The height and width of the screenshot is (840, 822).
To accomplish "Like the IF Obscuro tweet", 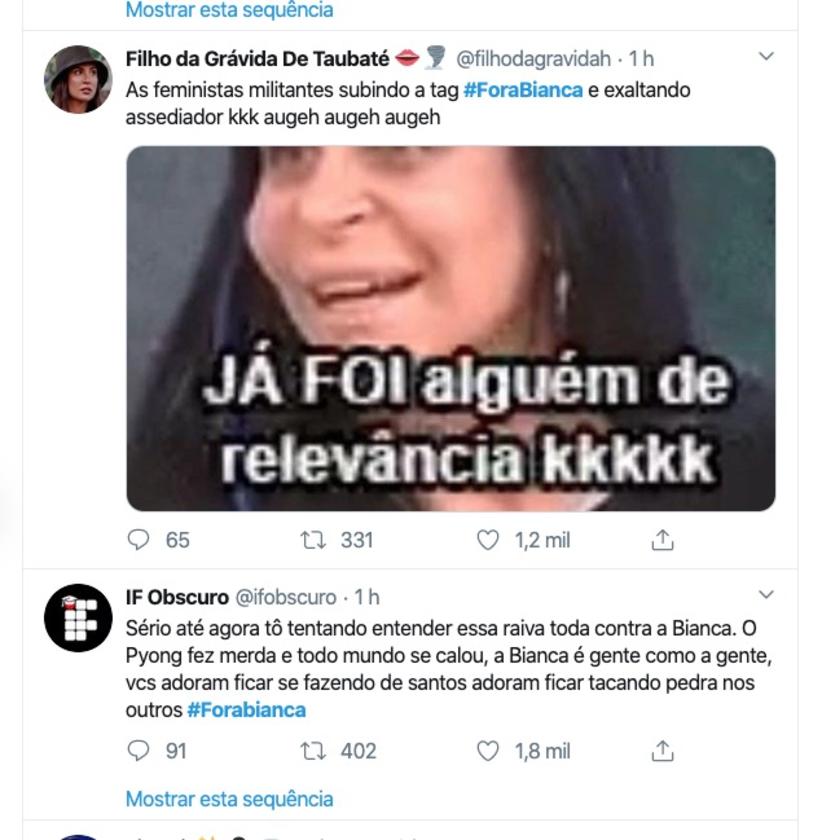I will tap(488, 751).
